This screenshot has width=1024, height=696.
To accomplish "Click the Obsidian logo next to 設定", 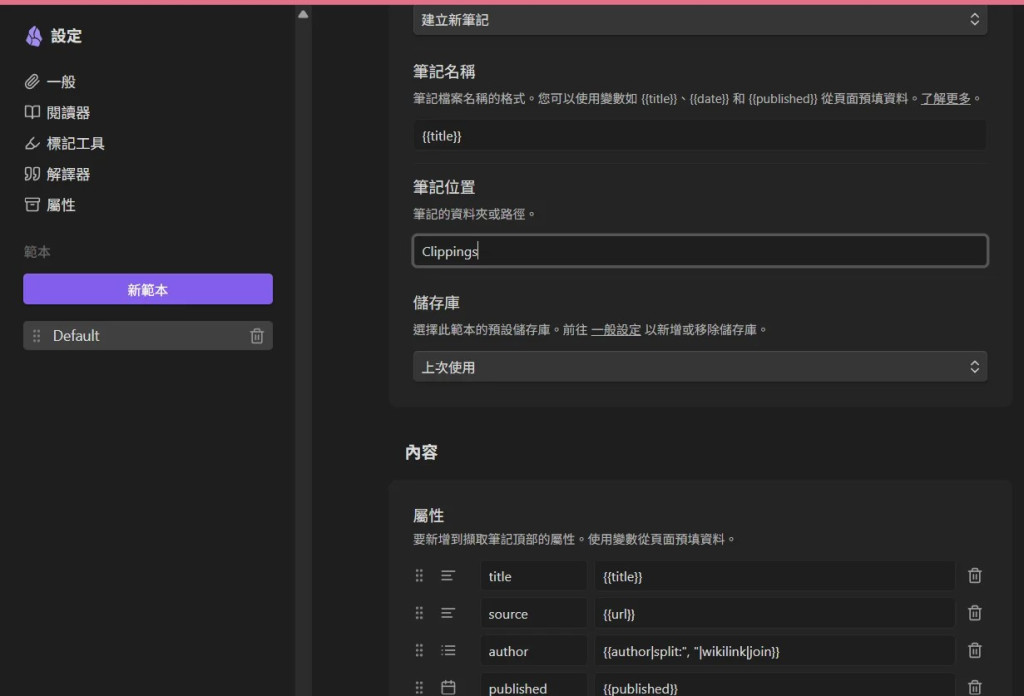I will tap(34, 36).
